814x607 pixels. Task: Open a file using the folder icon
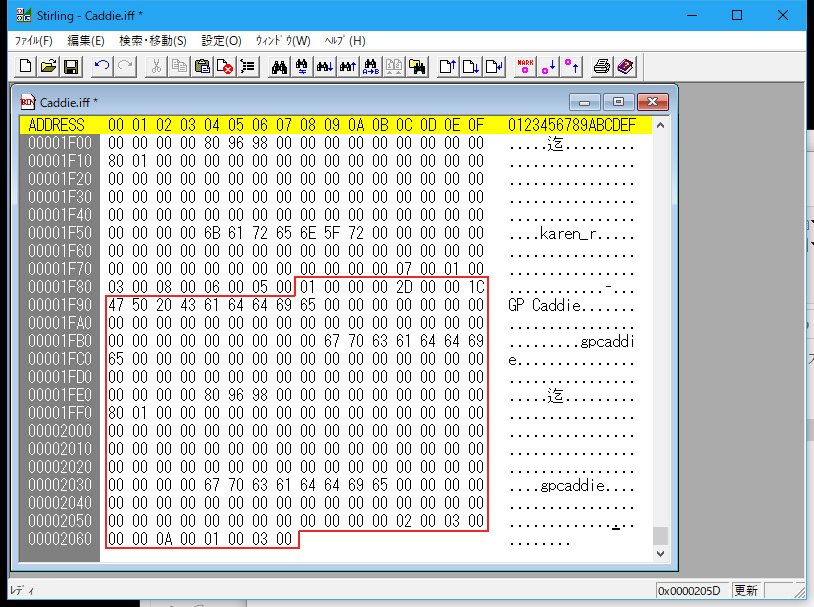[48, 66]
